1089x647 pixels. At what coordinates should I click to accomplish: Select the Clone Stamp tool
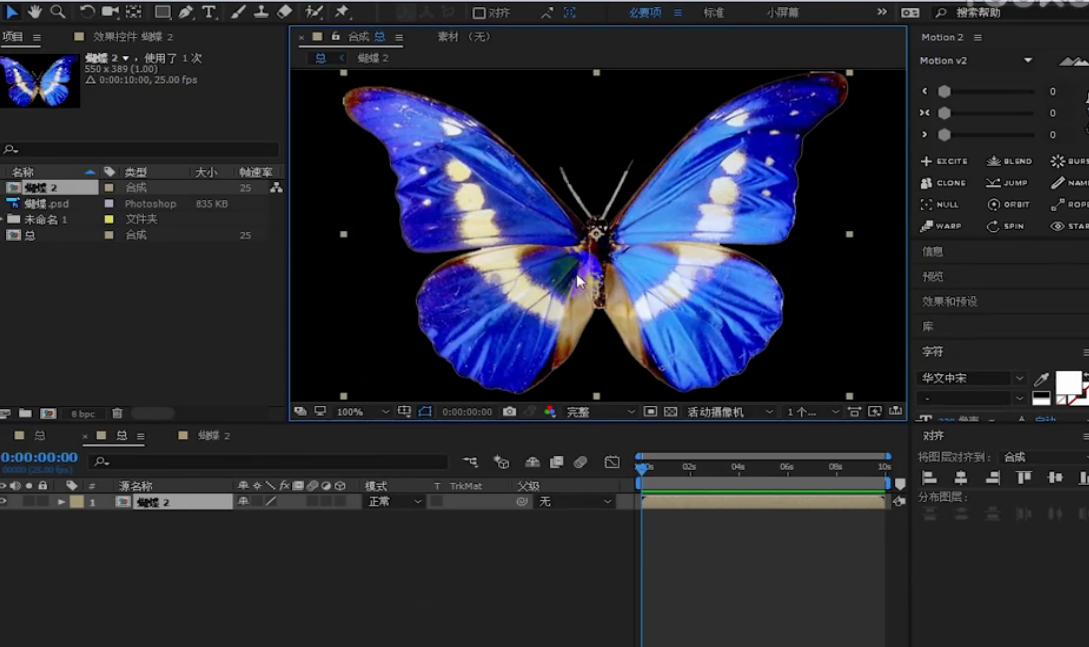(260, 11)
